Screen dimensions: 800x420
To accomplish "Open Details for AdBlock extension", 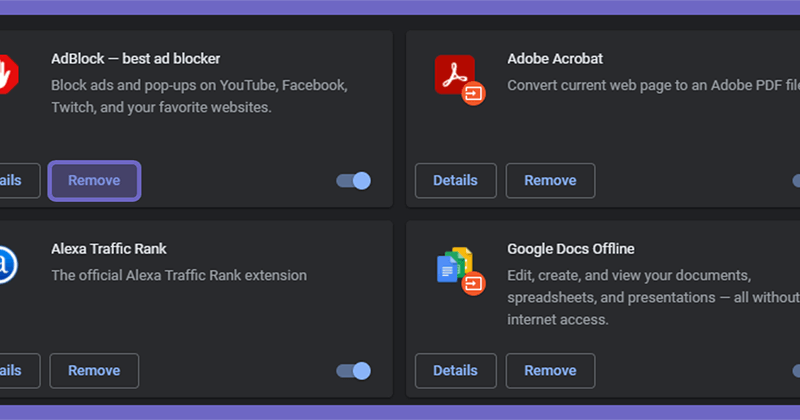I will coord(19,181).
